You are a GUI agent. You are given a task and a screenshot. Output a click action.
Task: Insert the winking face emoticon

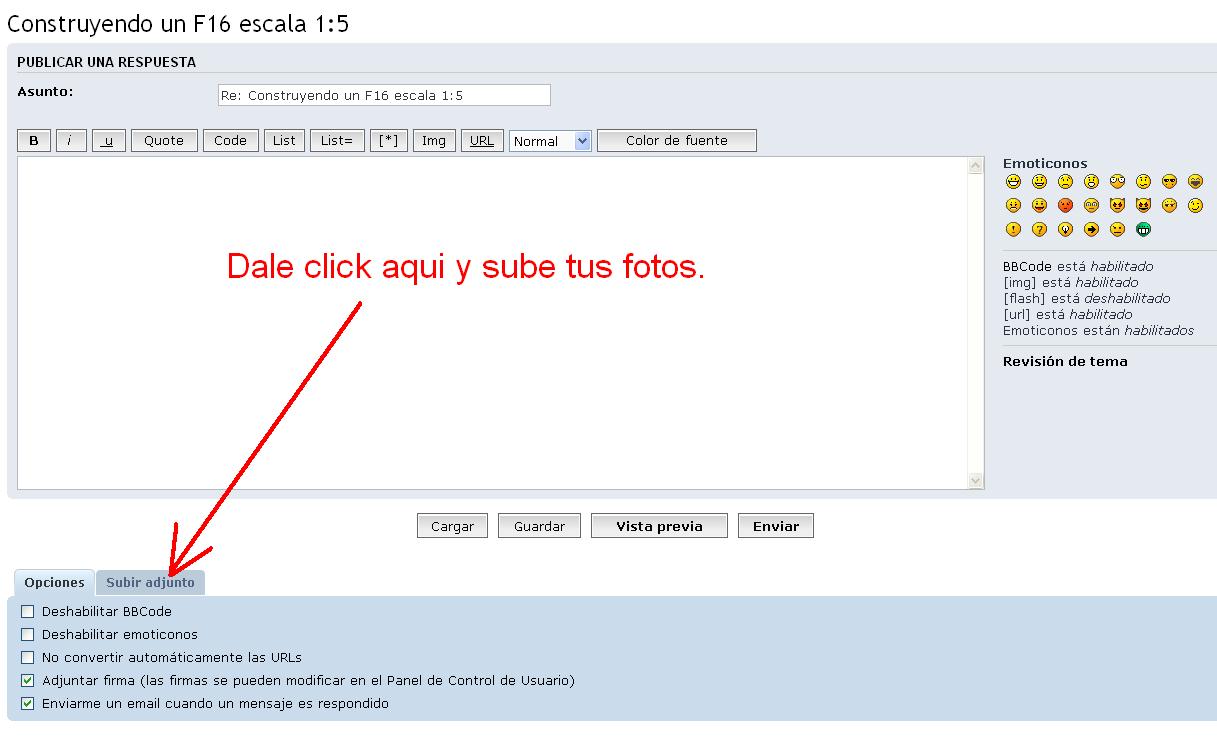pos(1195,206)
